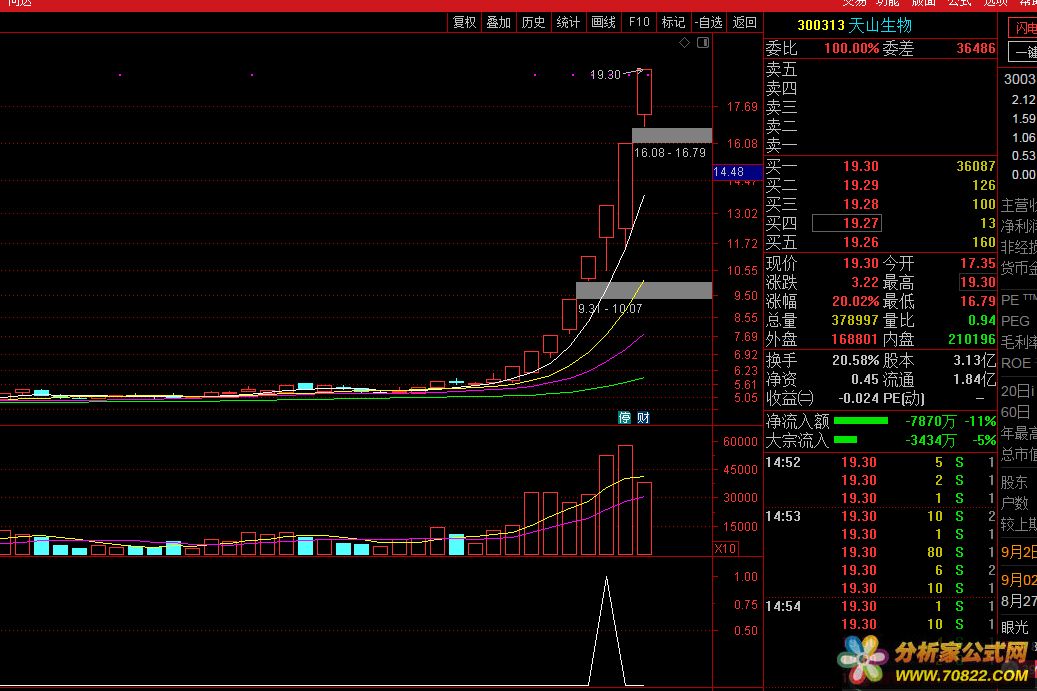Viewport: 1037px width, 691px height.
Task: Open 统计 in the chart toolbar
Action: click(568, 22)
